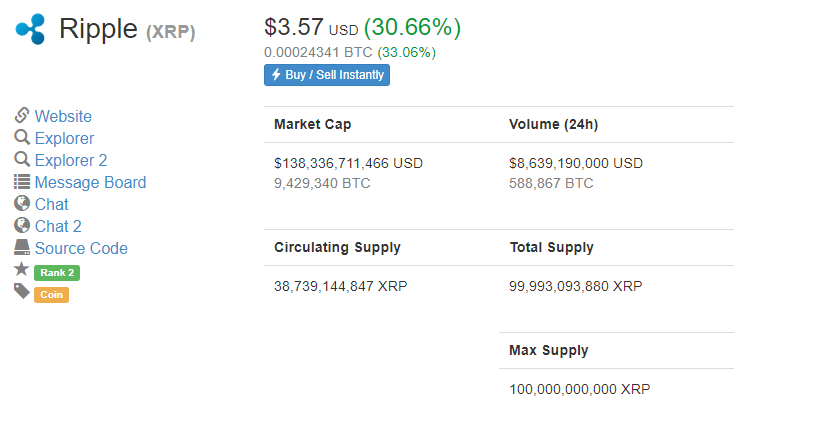The width and height of the screenshot is (817, 431).
Task: Open the Explorer 2 link
Action: [70, 160]
